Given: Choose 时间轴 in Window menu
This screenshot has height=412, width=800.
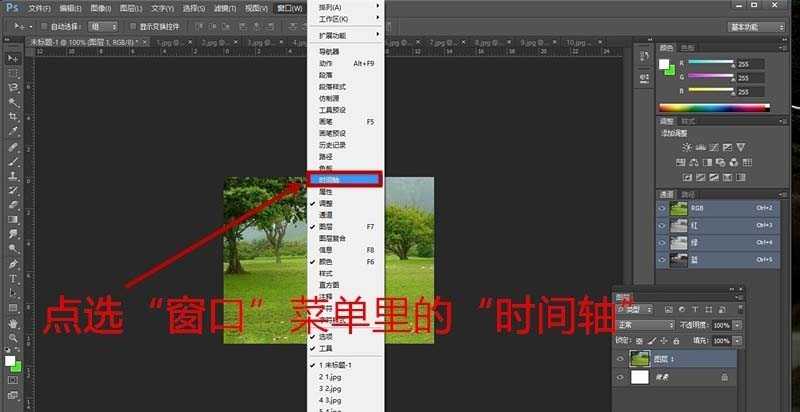Looking at the screenshot, I should pyautogui.click(x=344, y=179).
